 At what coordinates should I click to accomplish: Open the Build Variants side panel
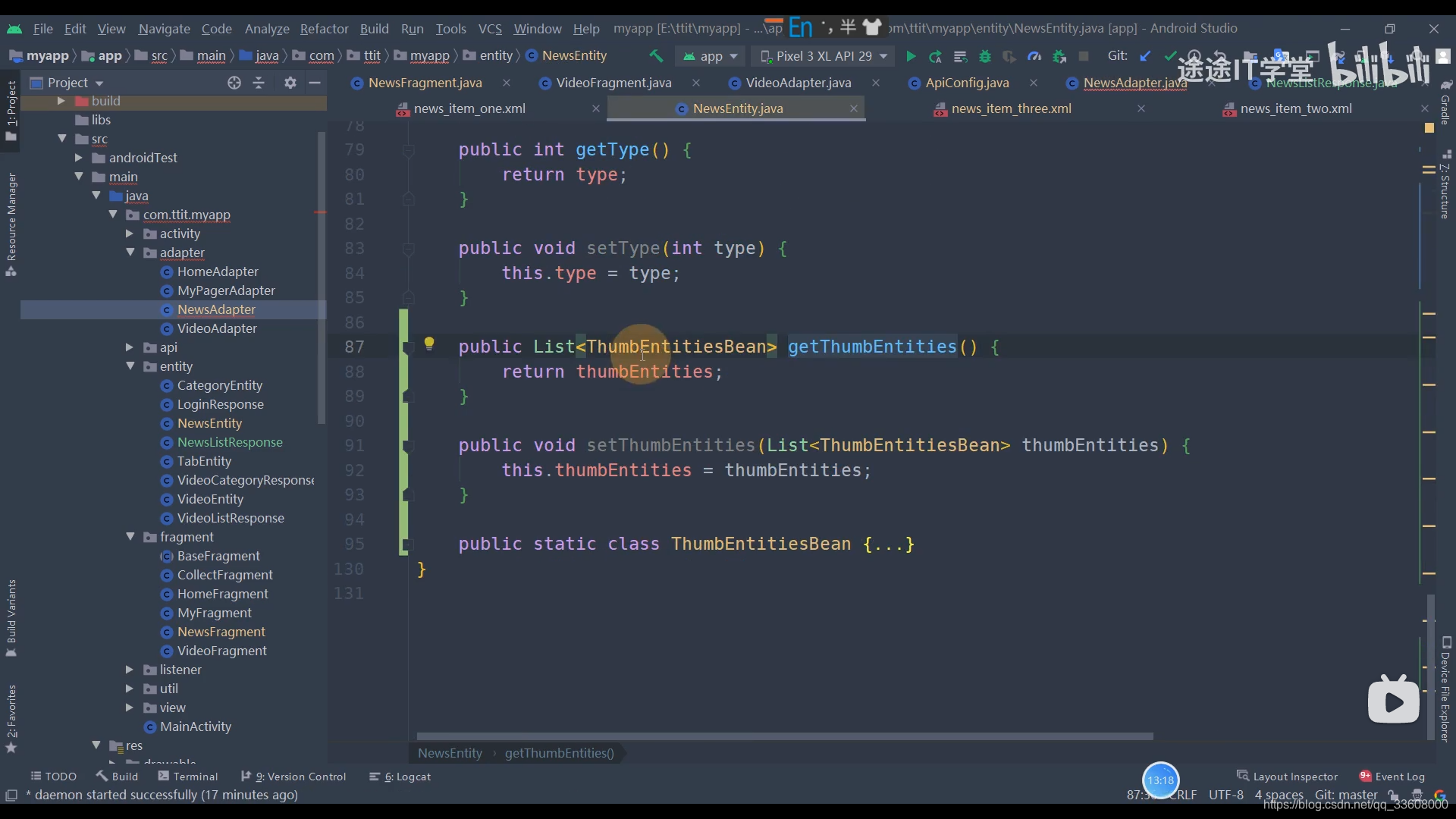pyautogui.click(x=11, y=618)
